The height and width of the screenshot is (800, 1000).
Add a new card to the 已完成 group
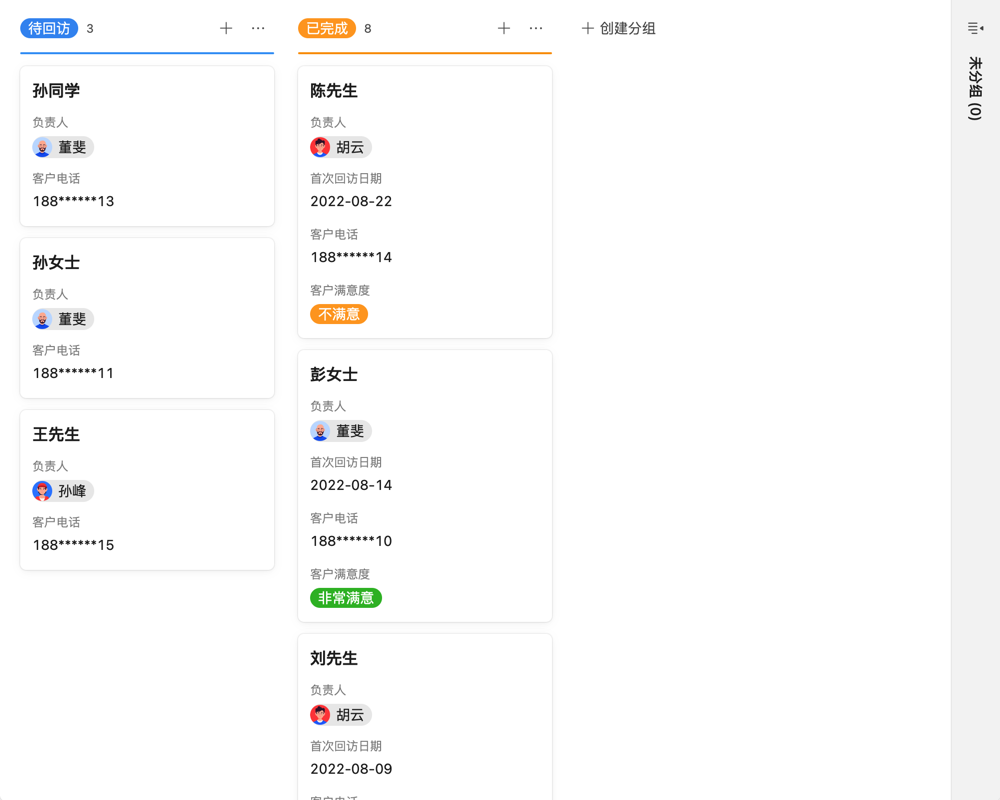pyautogui.click(x=504, y=28)
